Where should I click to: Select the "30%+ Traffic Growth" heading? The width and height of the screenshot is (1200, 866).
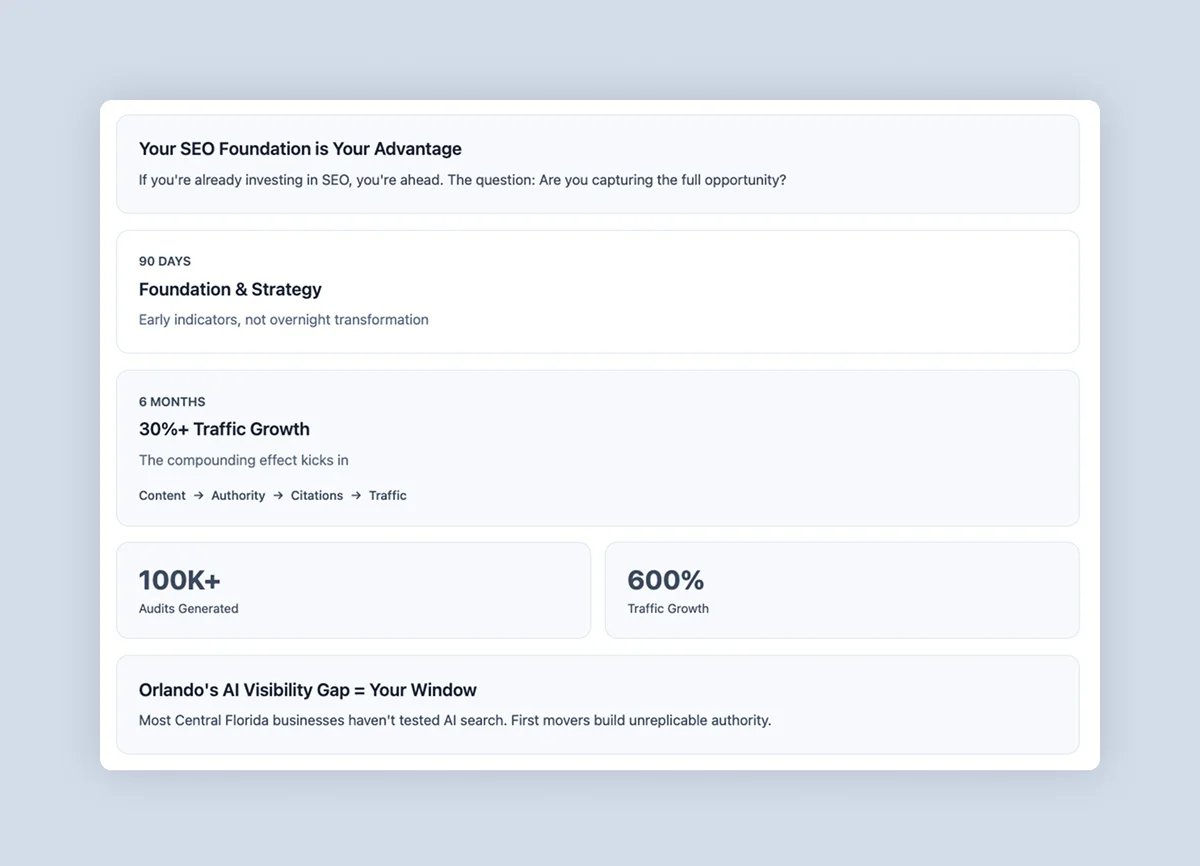pyautogui.click(x=224, y=430)
